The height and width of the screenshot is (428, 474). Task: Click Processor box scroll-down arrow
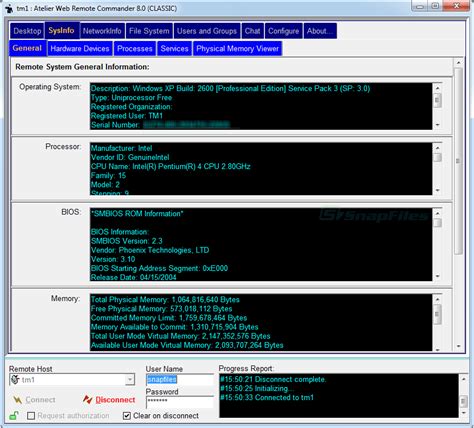point(438,190)
